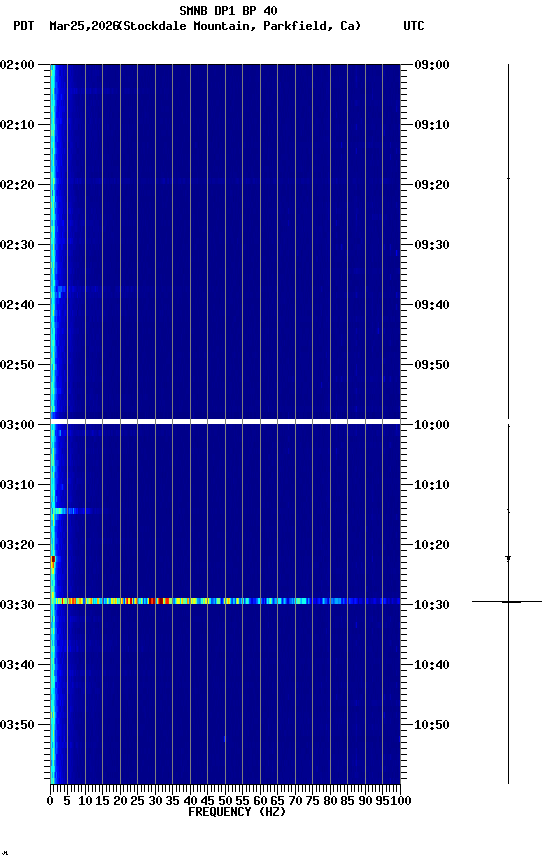Click the 09:10 UTC time label
552x864 pixels.
pyautogui.click(x=432, y=125)
